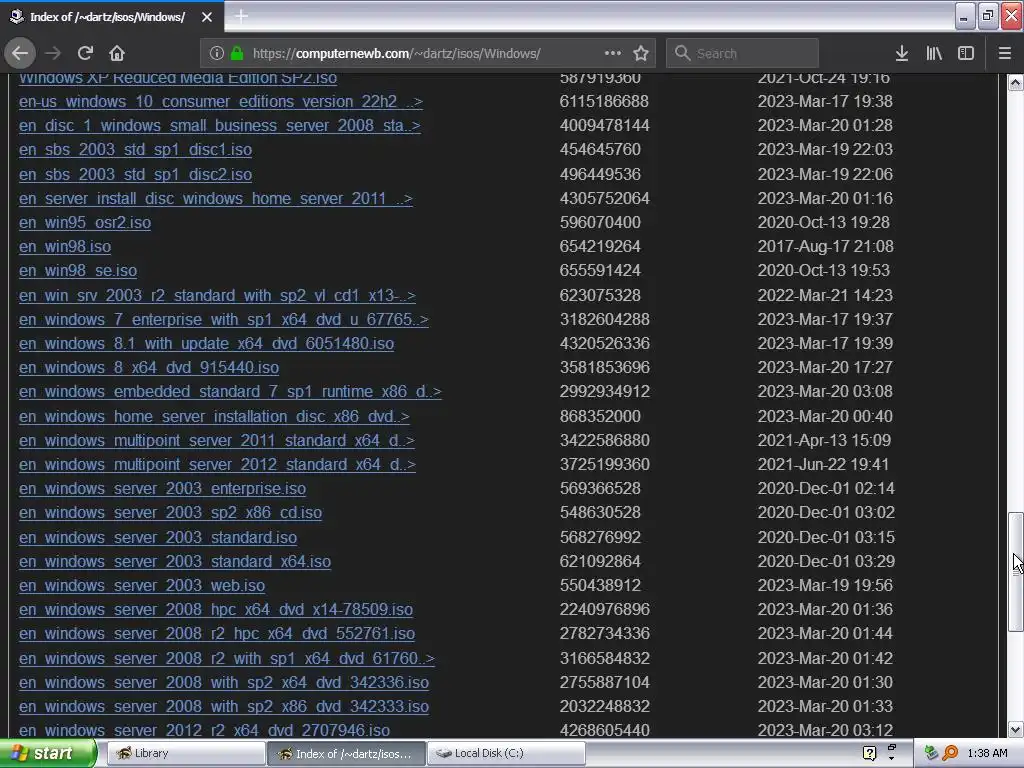The width and height of the screenshot is (1024, 768).
Task: Download en_windows_server_2008_with_sp2_x86_dvd_342333.iso
Action: click(x=224, y=707)
